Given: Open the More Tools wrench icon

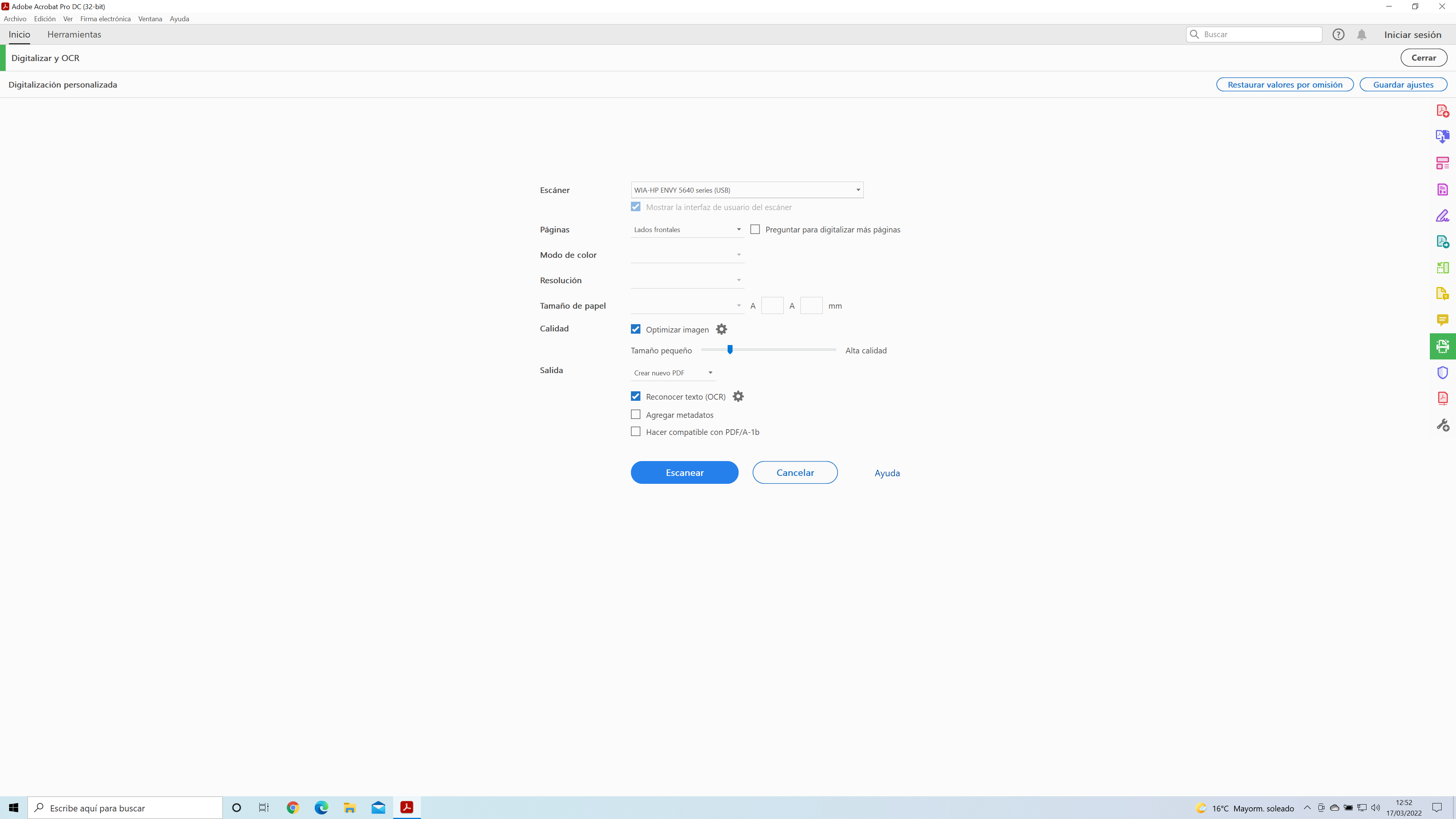Looking at the screenshot, I should coord(1442,425).
